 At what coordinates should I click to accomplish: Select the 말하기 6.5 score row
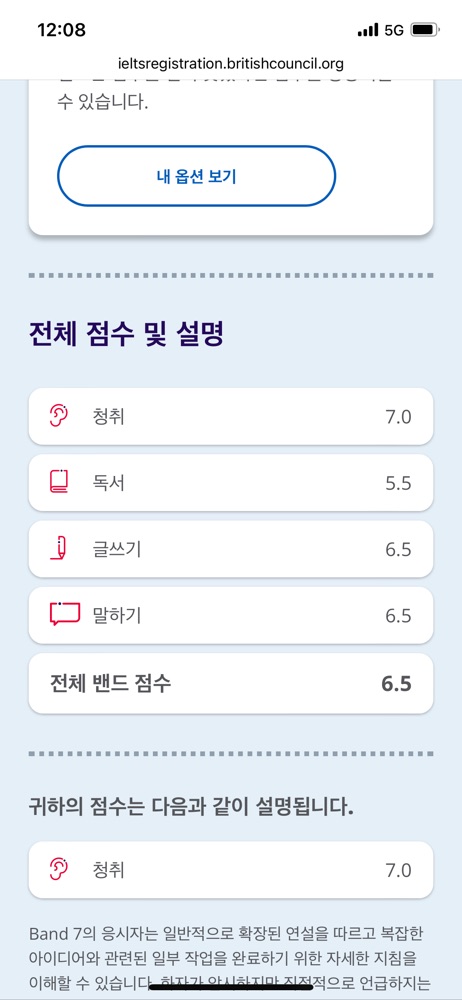[231, 615]
